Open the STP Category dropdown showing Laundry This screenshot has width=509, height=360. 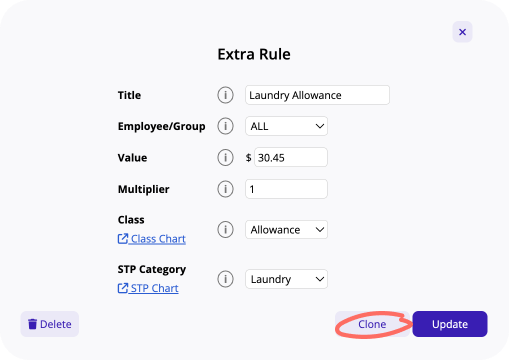tap(287, 279)
